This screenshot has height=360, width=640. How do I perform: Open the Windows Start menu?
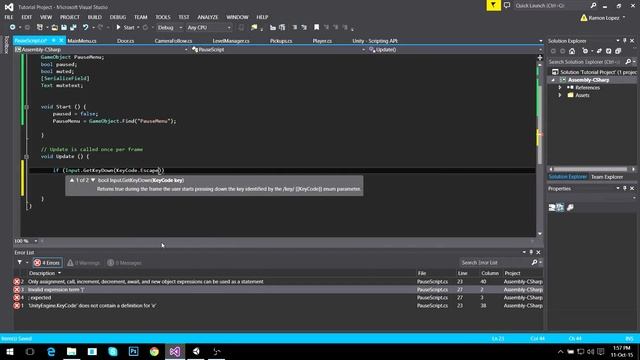9,351
